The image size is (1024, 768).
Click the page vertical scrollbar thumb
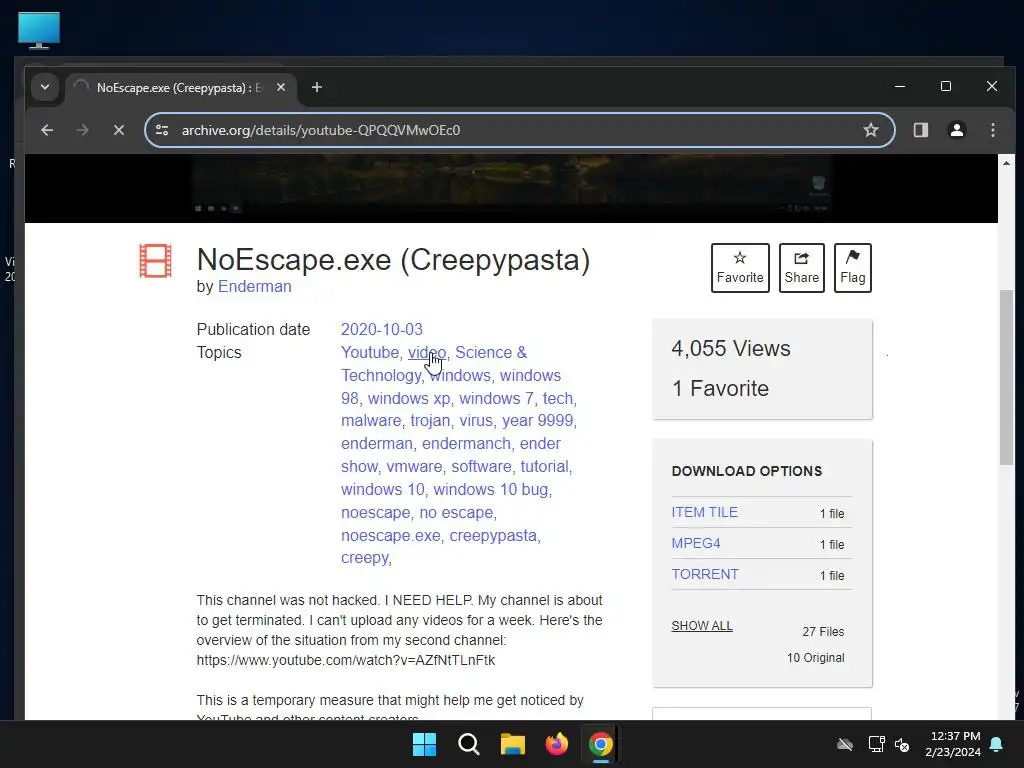tap(1006, 377)
